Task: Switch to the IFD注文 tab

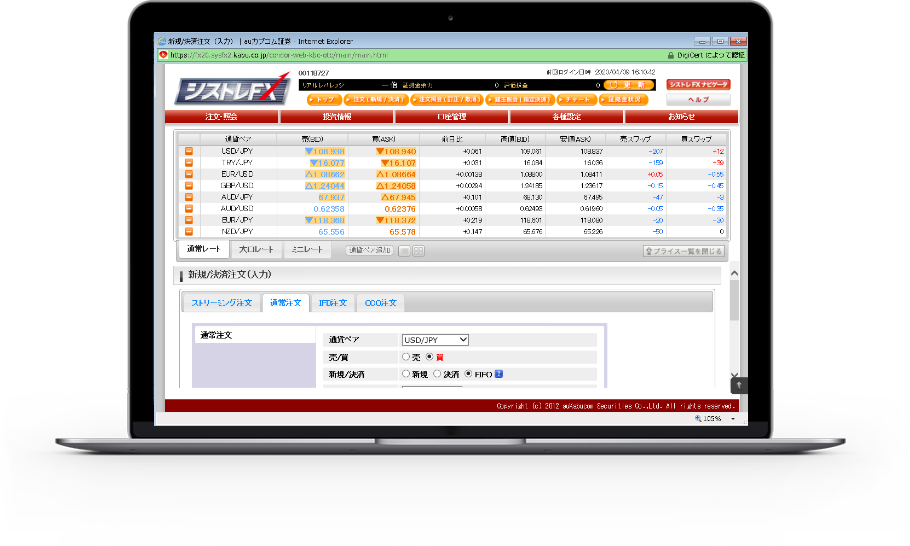Action: 332,302
